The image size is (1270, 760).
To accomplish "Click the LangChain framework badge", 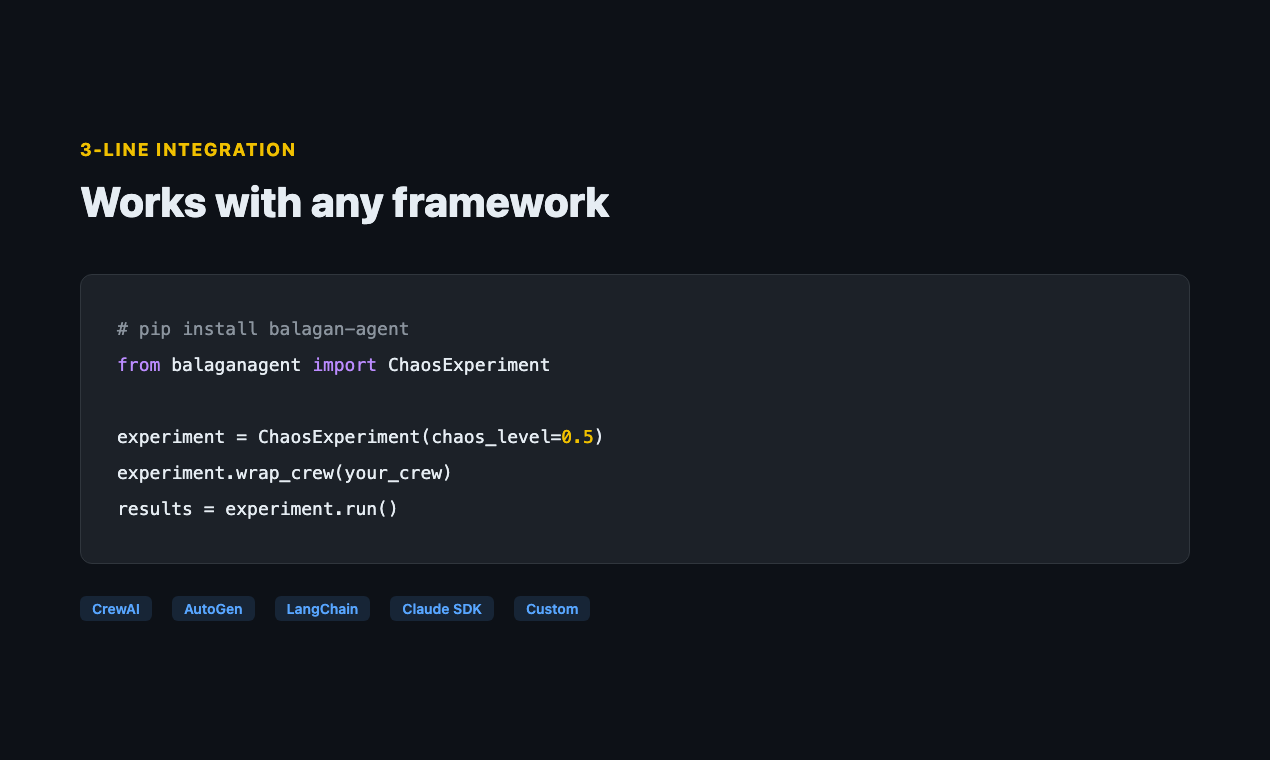I will pyautogui.click(x=322, y=608).
